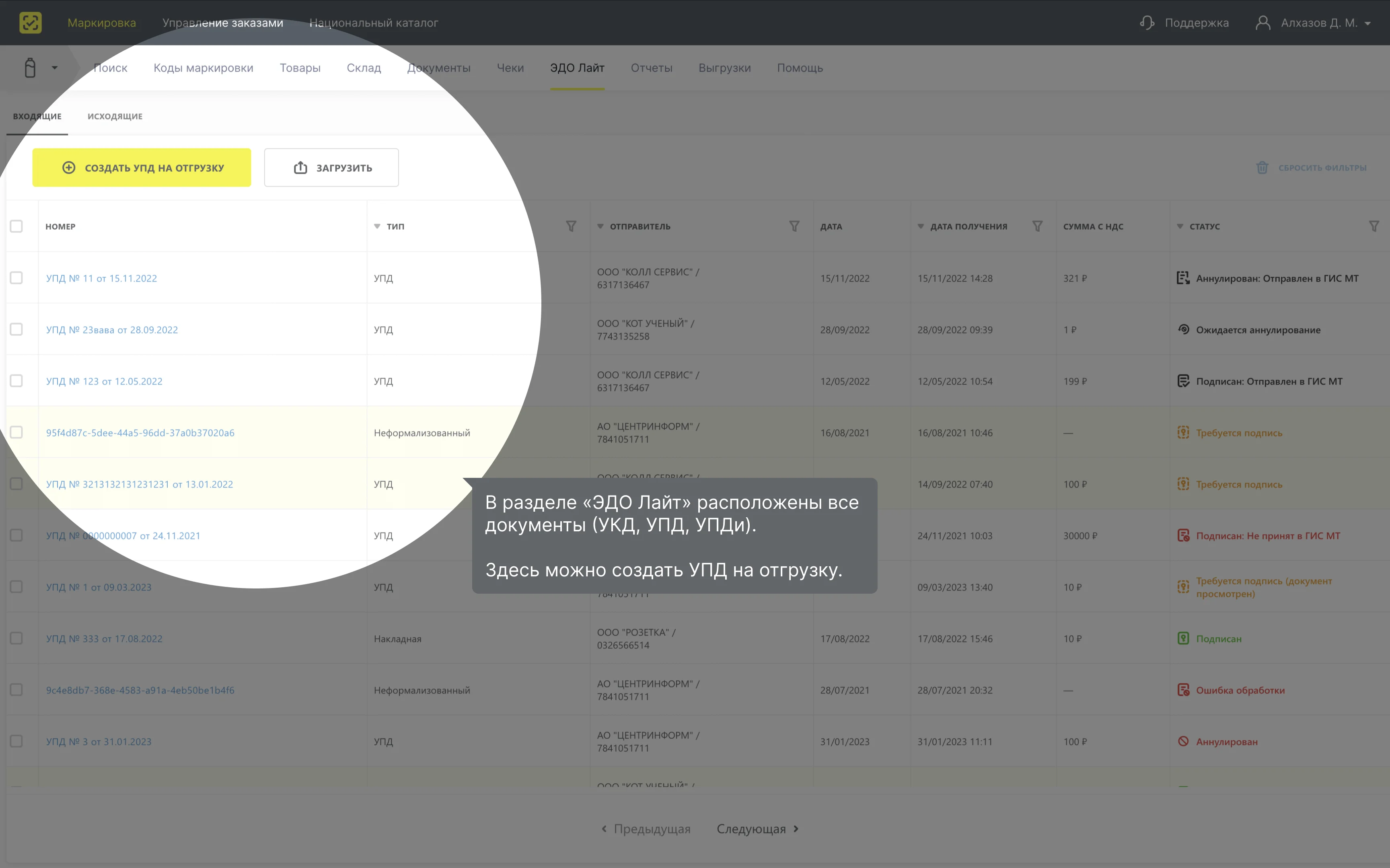Click the trash icon near СБРОСИТЬ ФИЛЬТРЫ
Image resolution: width=1390 pixels, height=868 pixels.
(x=1262, y=168)
